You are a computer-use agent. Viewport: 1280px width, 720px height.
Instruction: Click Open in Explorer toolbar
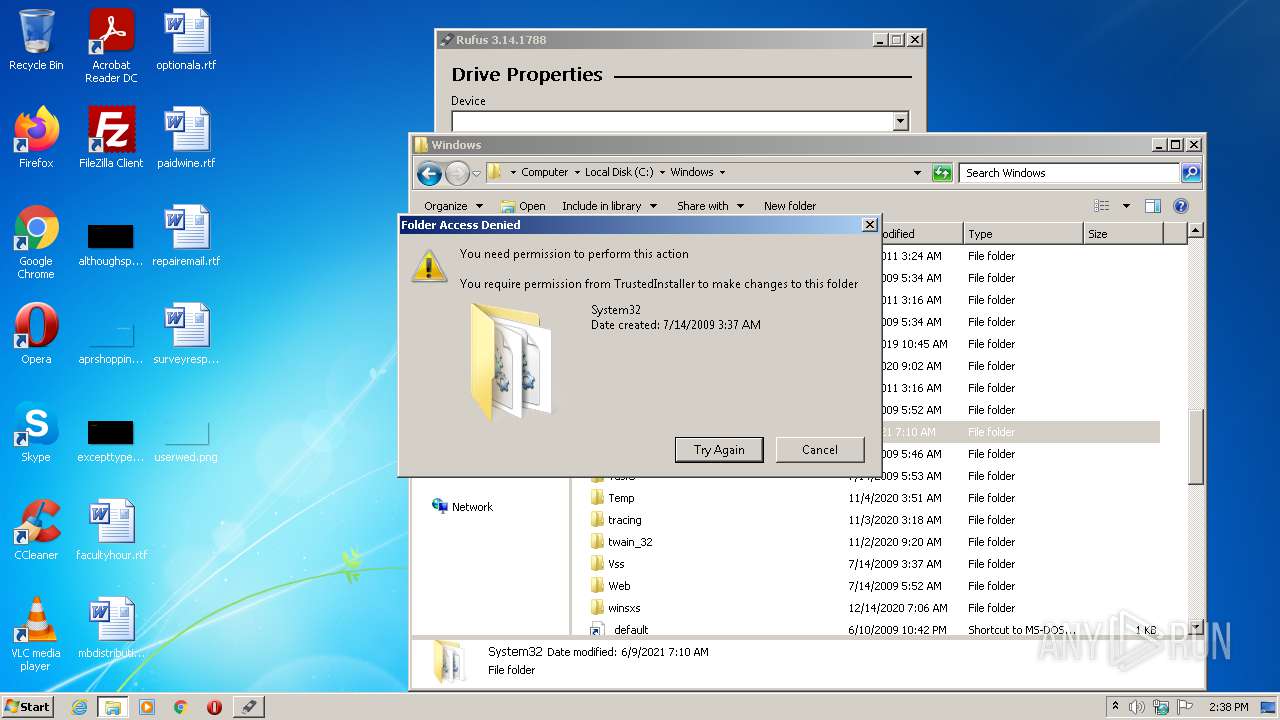pyautogui.click(x=523, y=206)
